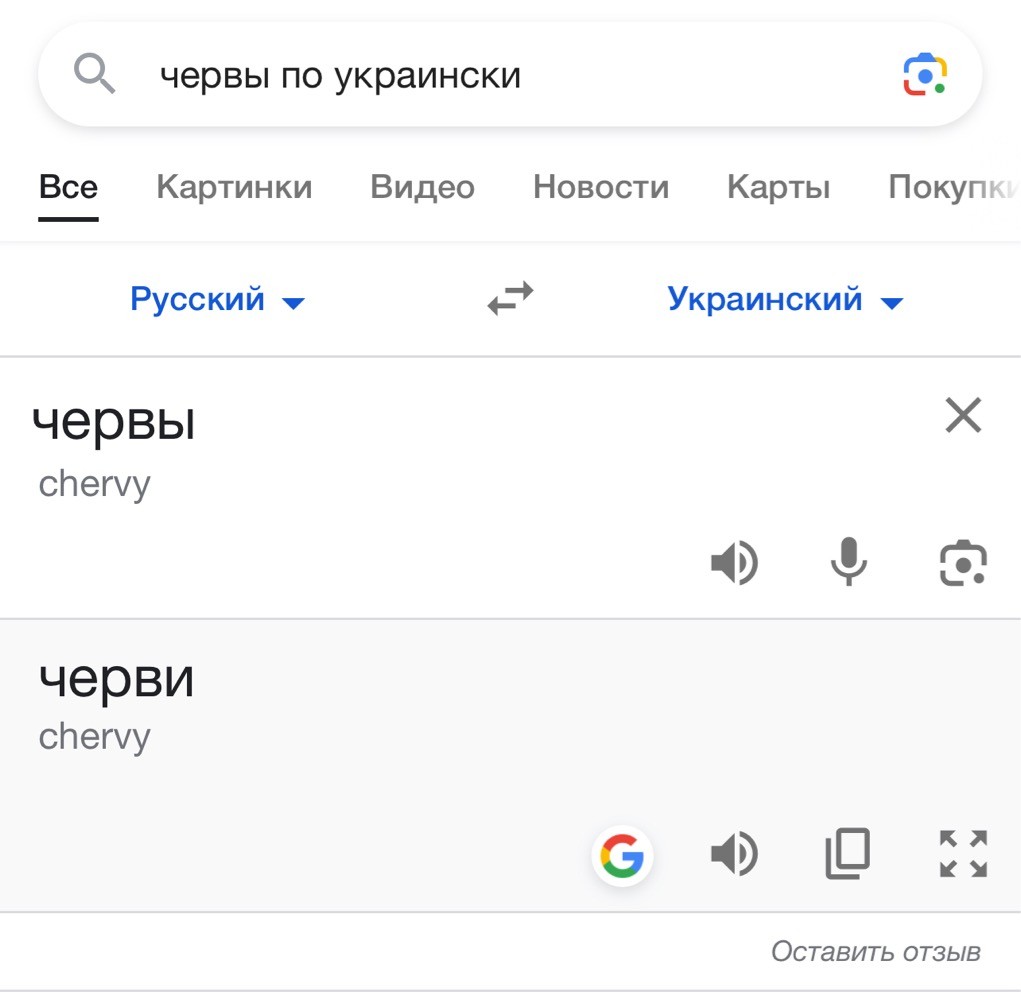Translate with camera icon in source box
Image resolution: width=1021 pixels, height=1000 pixels.
963,562
